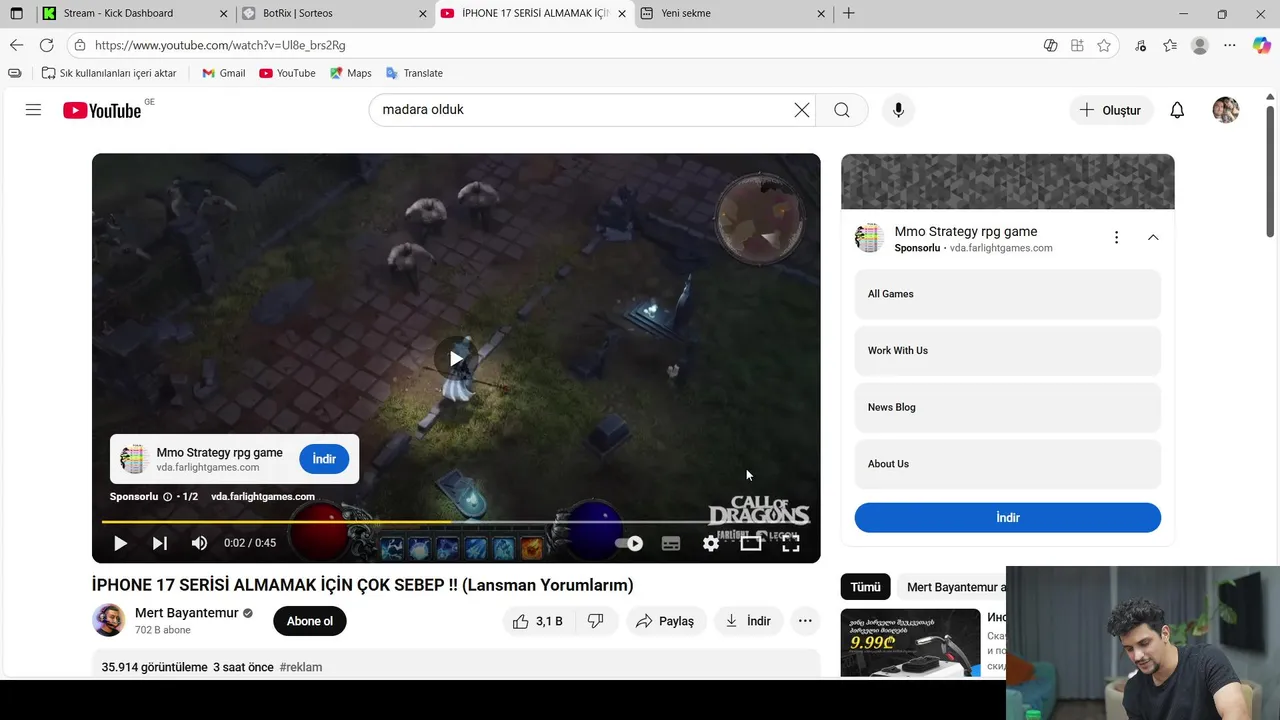Like the video with thumbs up
This screenshot has height=720, width=1280.
click(538, 621)
